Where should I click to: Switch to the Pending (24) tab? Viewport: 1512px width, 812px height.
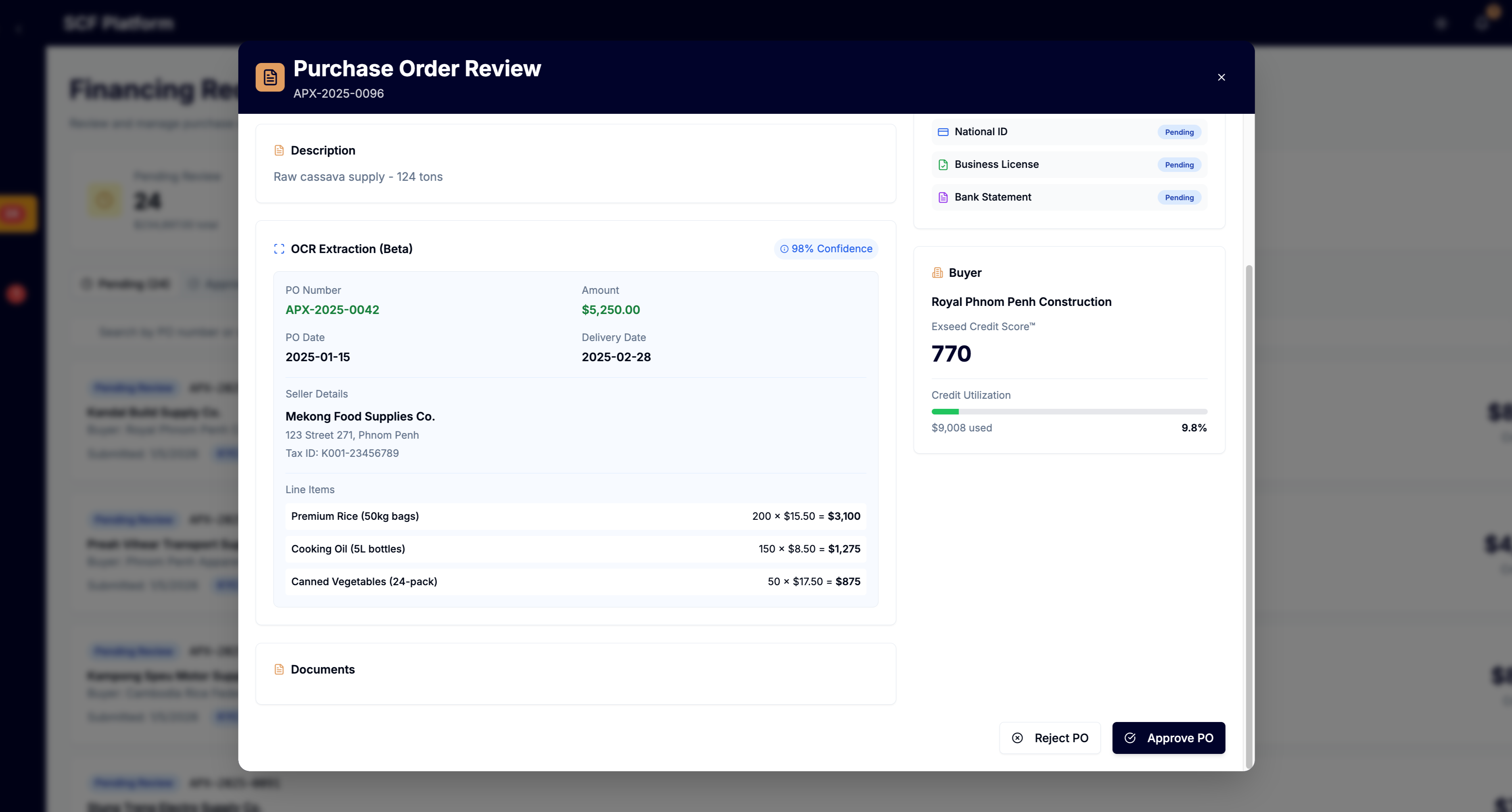[x=125, y=284]
